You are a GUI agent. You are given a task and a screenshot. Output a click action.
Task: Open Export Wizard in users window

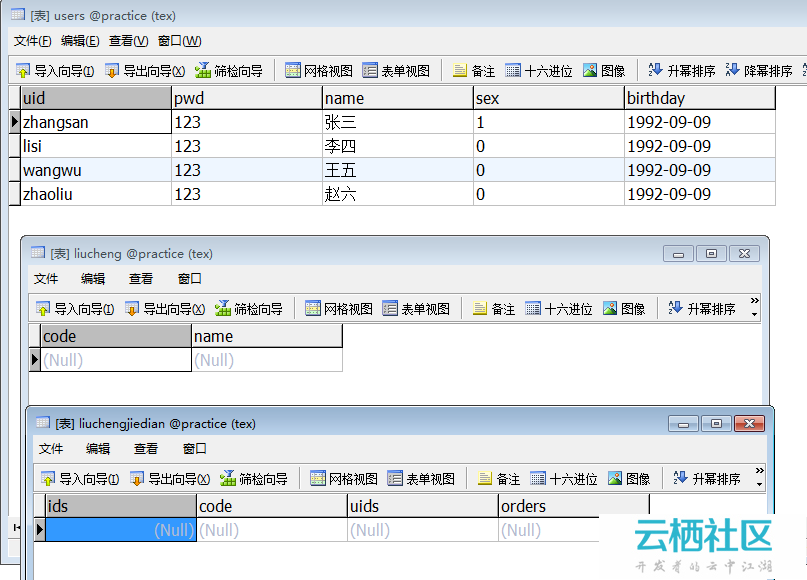click(145, 71)
